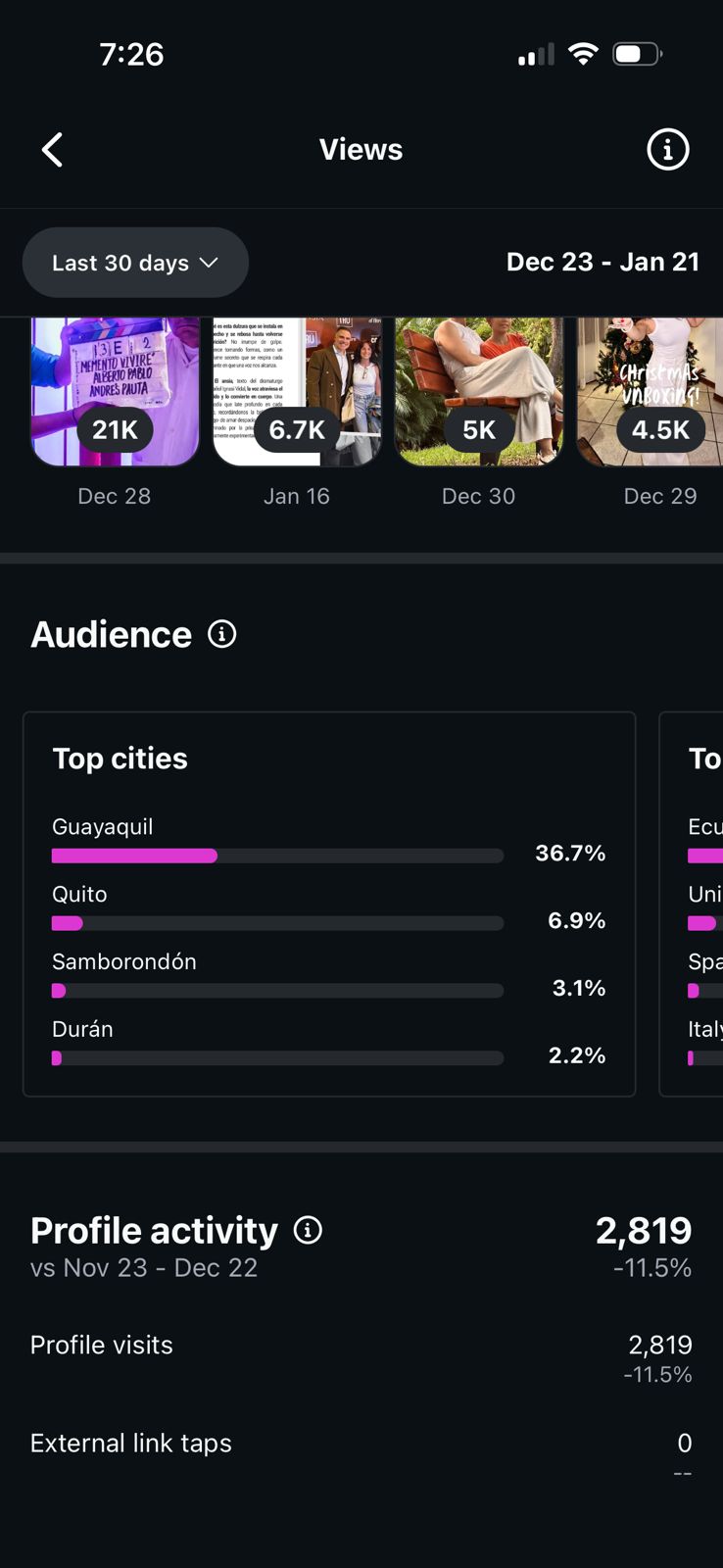The width and height of the screenshot is (723, 1568).
Task: Tap the cellular signal bars icon
Action: point(536,55)
